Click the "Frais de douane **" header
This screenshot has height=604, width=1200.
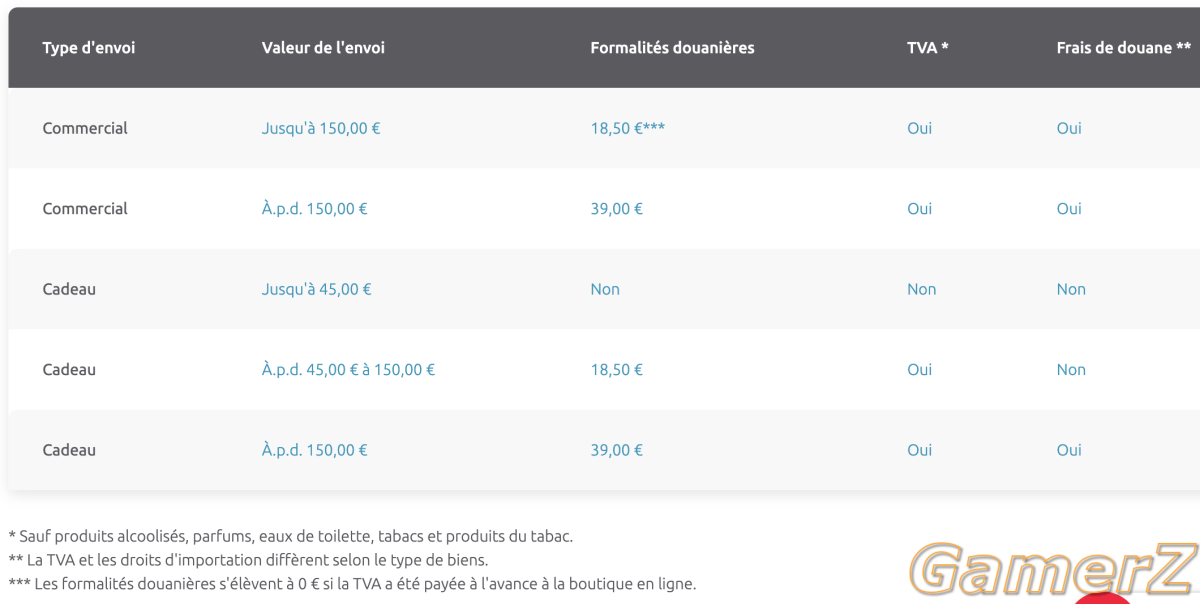[1123, 48]
